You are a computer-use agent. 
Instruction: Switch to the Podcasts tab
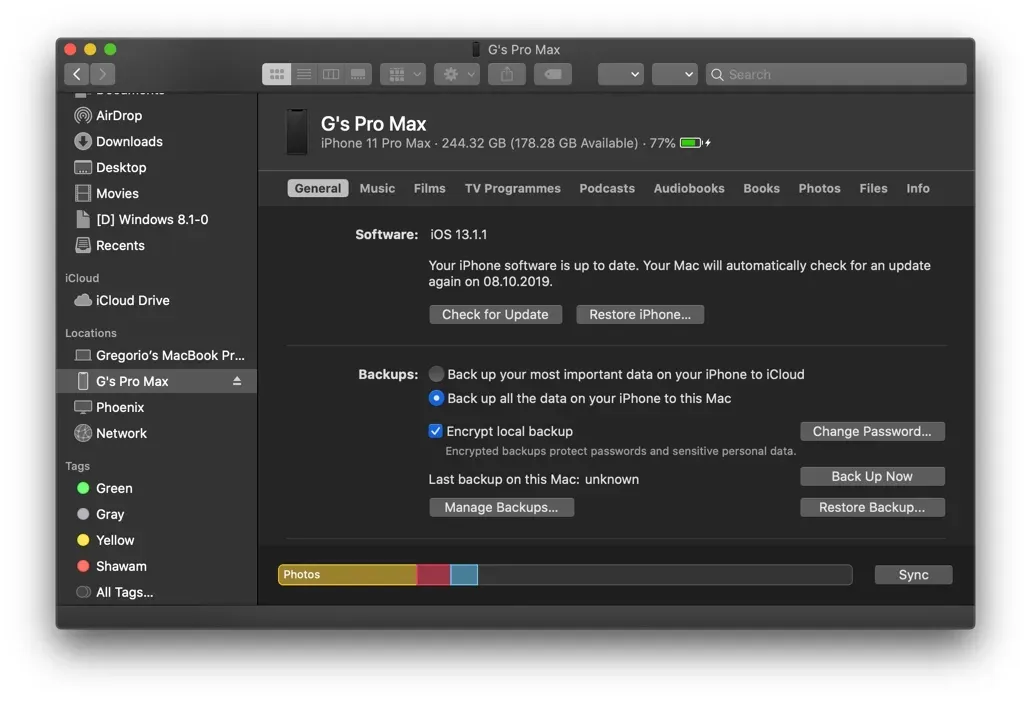coord(607,188)
